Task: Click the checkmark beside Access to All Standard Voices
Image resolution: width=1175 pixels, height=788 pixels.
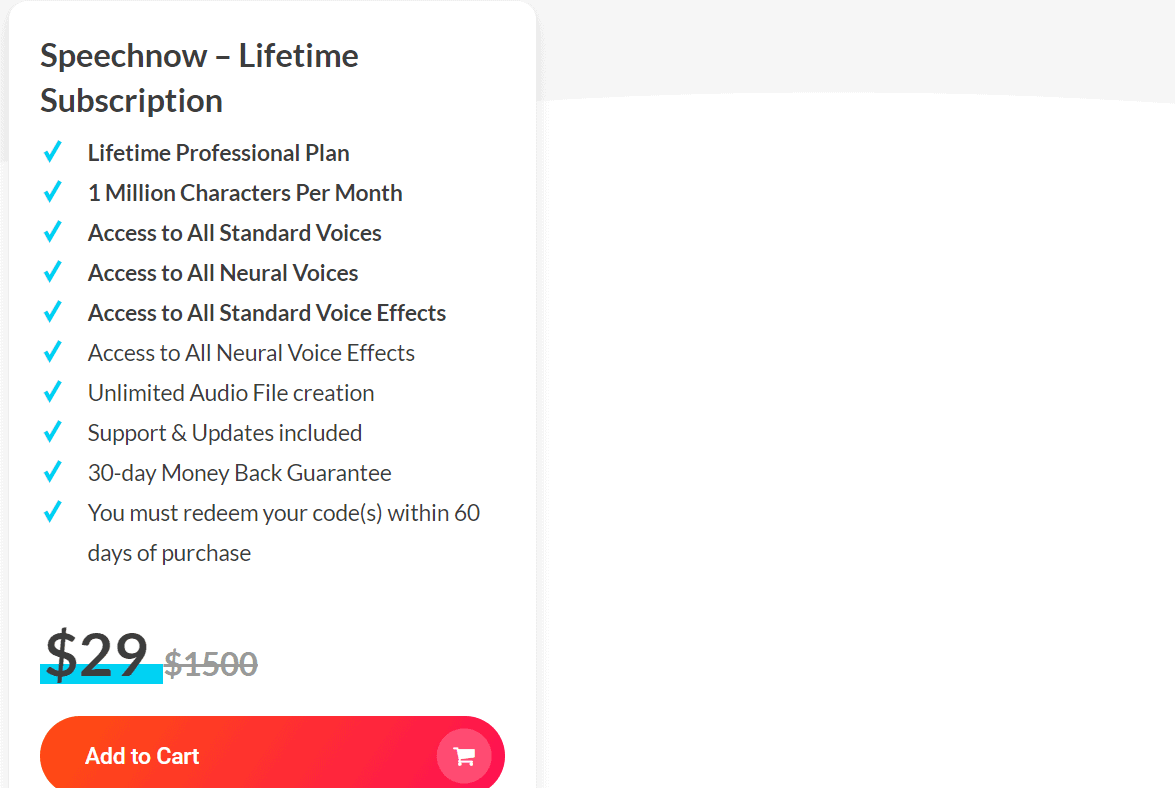Action: point(52,231)
